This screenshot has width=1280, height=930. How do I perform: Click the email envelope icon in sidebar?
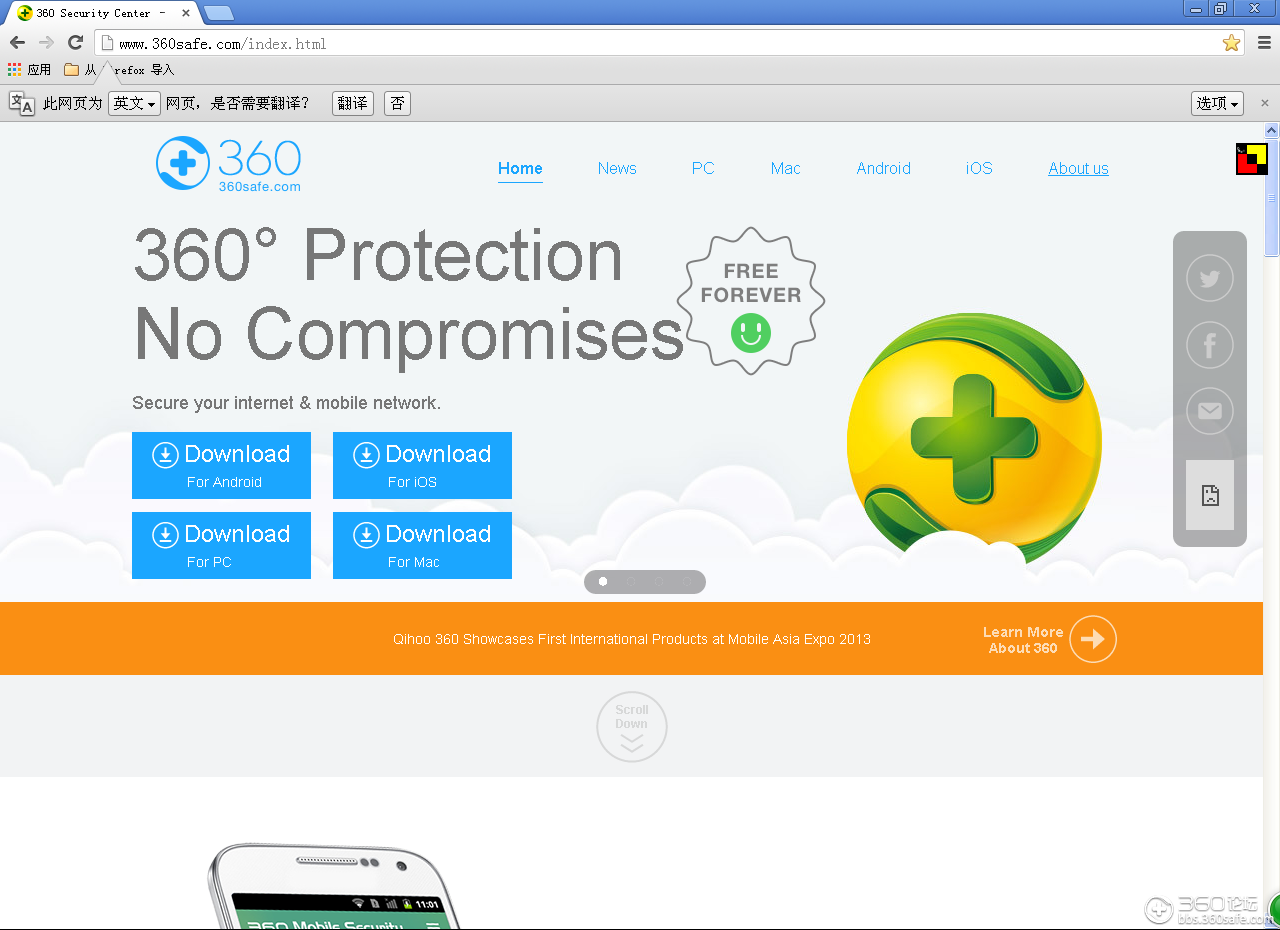coord(1210,411)
